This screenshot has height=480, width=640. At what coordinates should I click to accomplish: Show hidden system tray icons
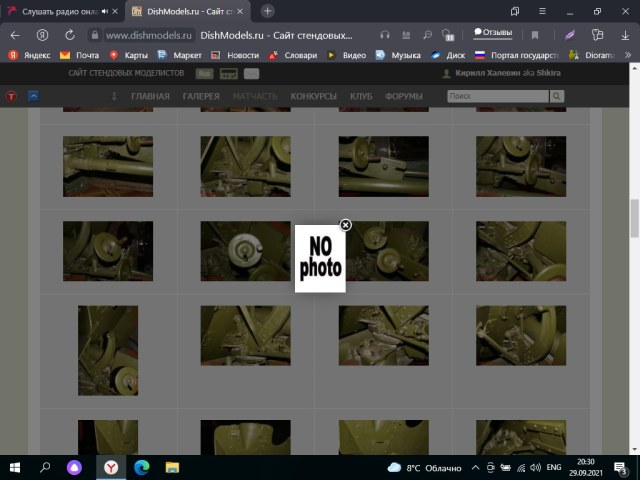click(472, 467)
